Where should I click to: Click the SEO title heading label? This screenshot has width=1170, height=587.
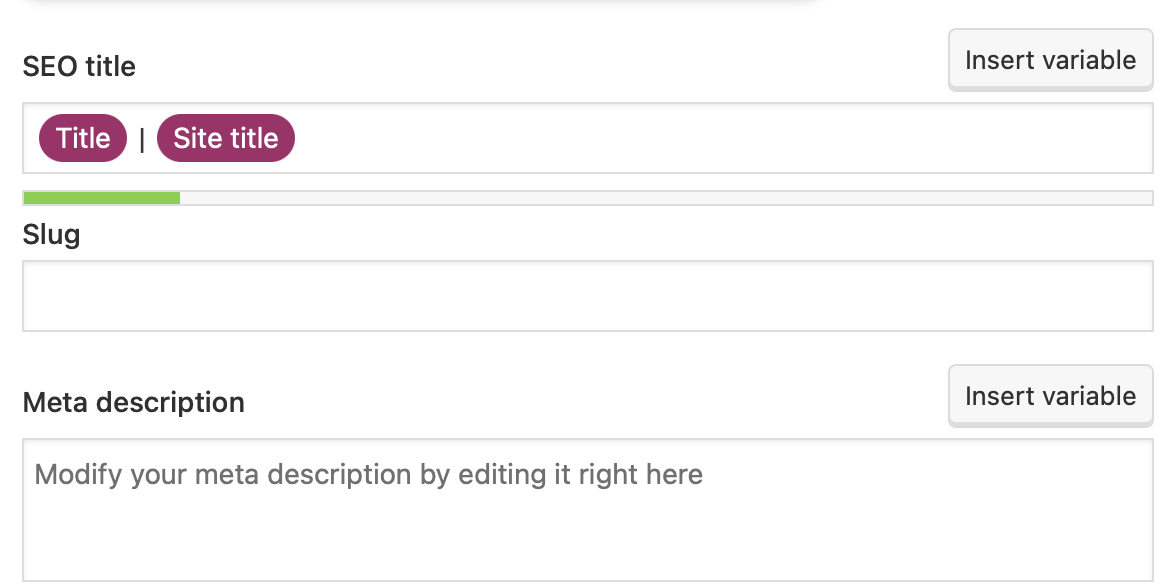[x=79, y=66]
